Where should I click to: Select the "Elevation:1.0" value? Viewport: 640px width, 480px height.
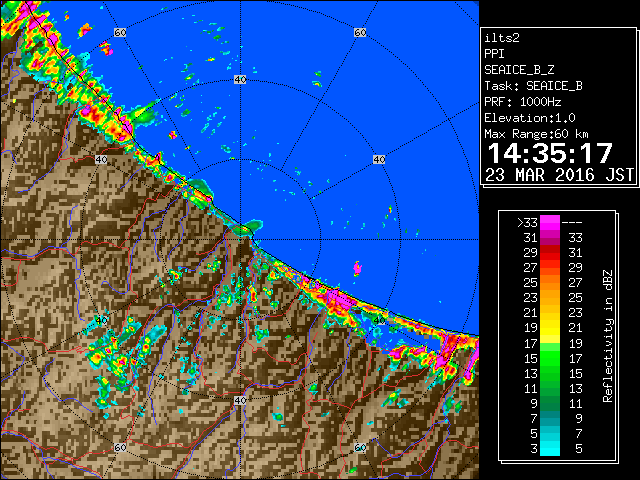[530, 118]
